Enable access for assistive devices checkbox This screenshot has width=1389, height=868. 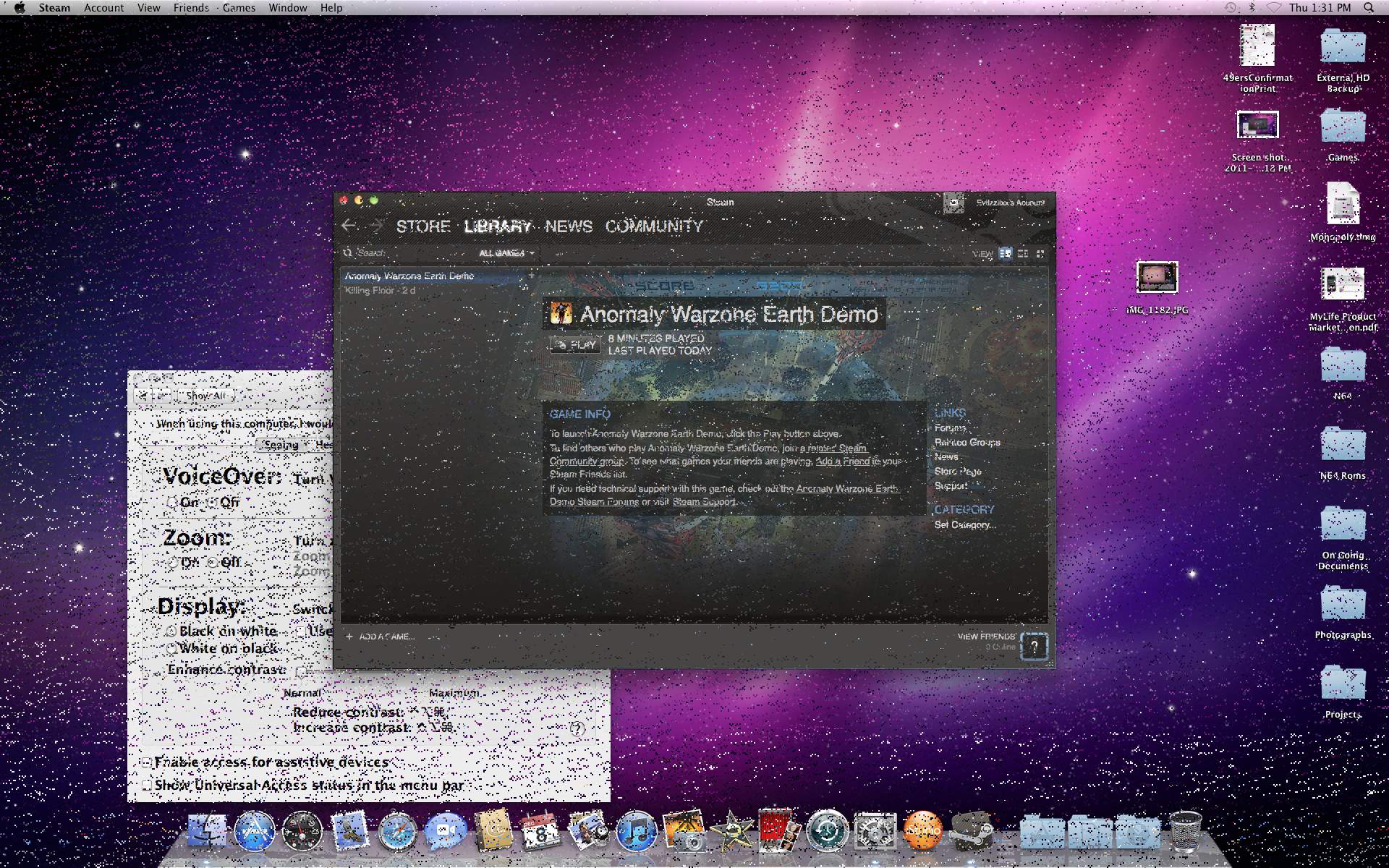[x=147, y=762]
